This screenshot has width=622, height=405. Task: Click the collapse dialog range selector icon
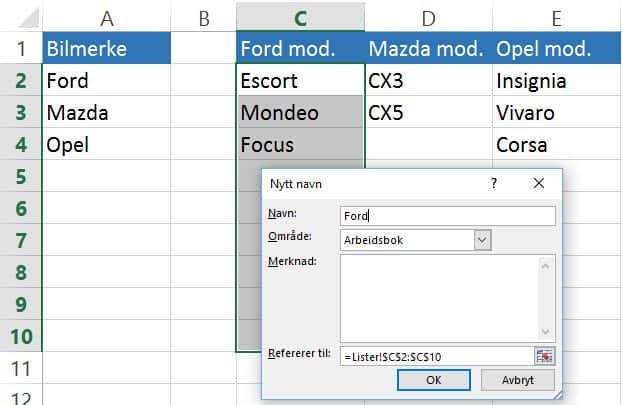pyautogui.click(x=544, y=356)
